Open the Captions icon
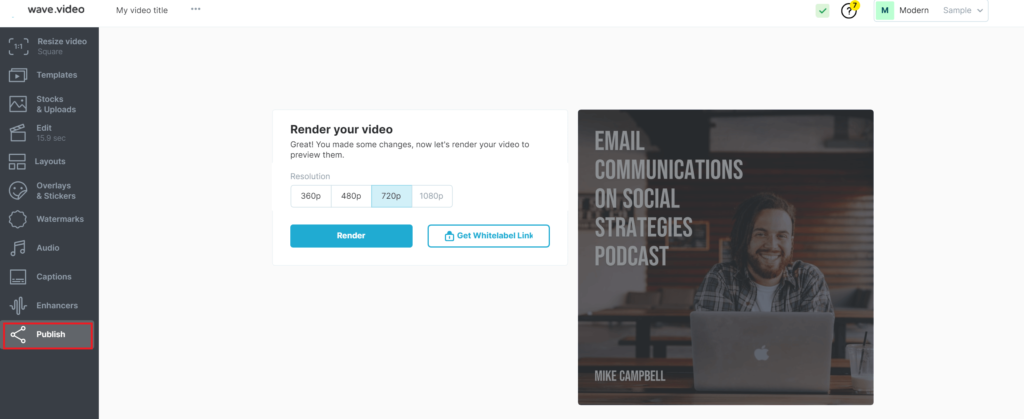The width and height of the screenshot is (1024, 419). tap(18, 277)
